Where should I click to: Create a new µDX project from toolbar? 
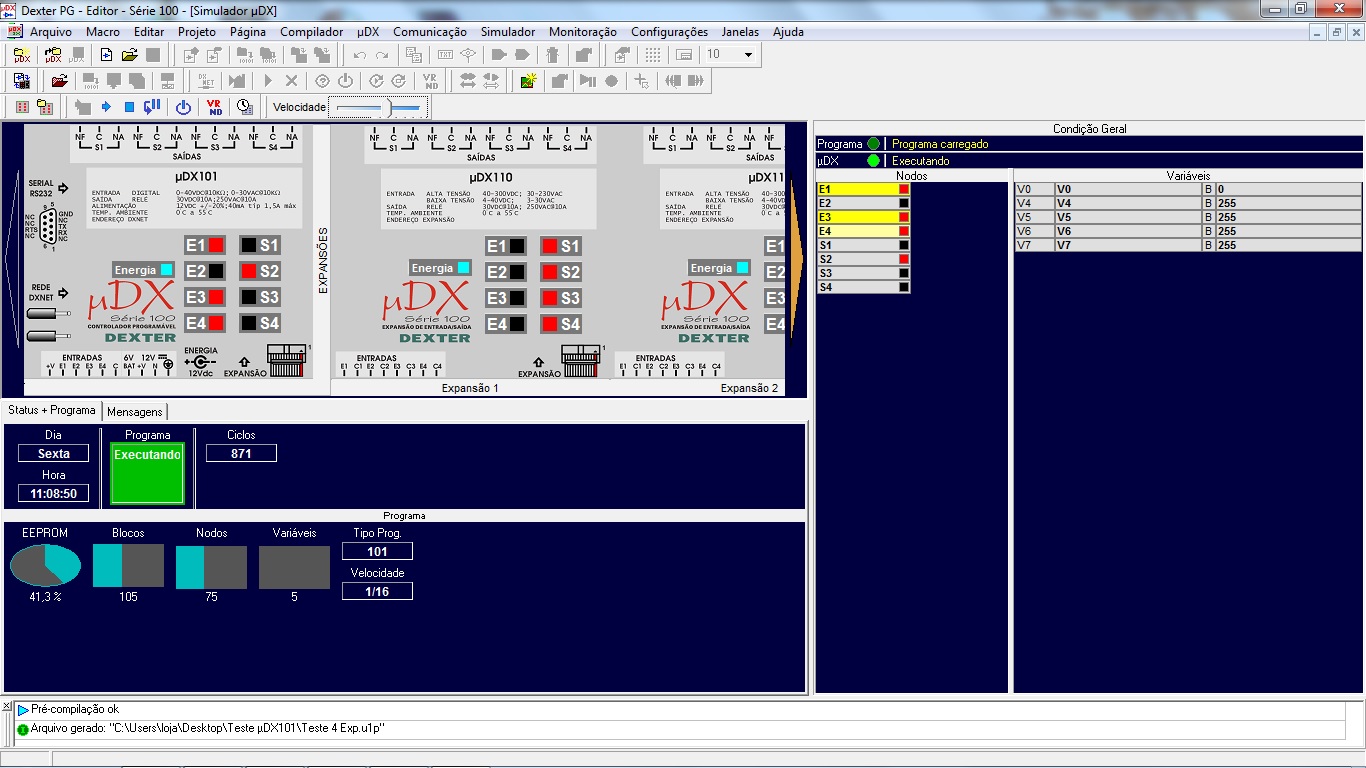[22, 55]
